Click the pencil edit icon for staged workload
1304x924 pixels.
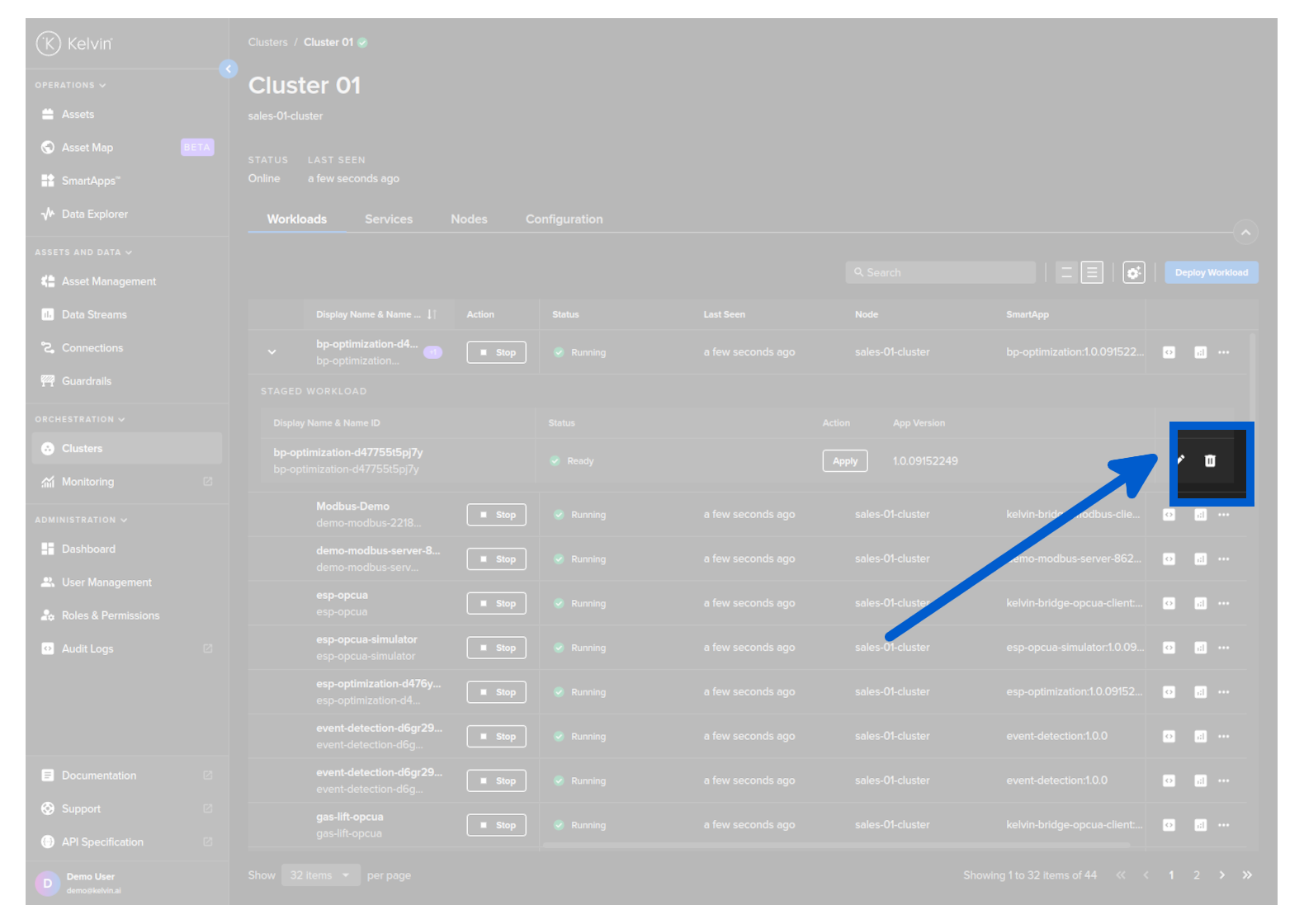point(1180,460)
